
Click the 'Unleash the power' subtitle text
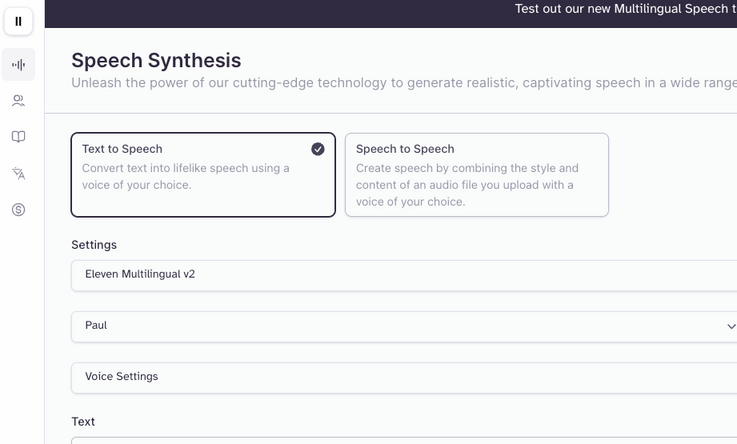pos(404,83)
